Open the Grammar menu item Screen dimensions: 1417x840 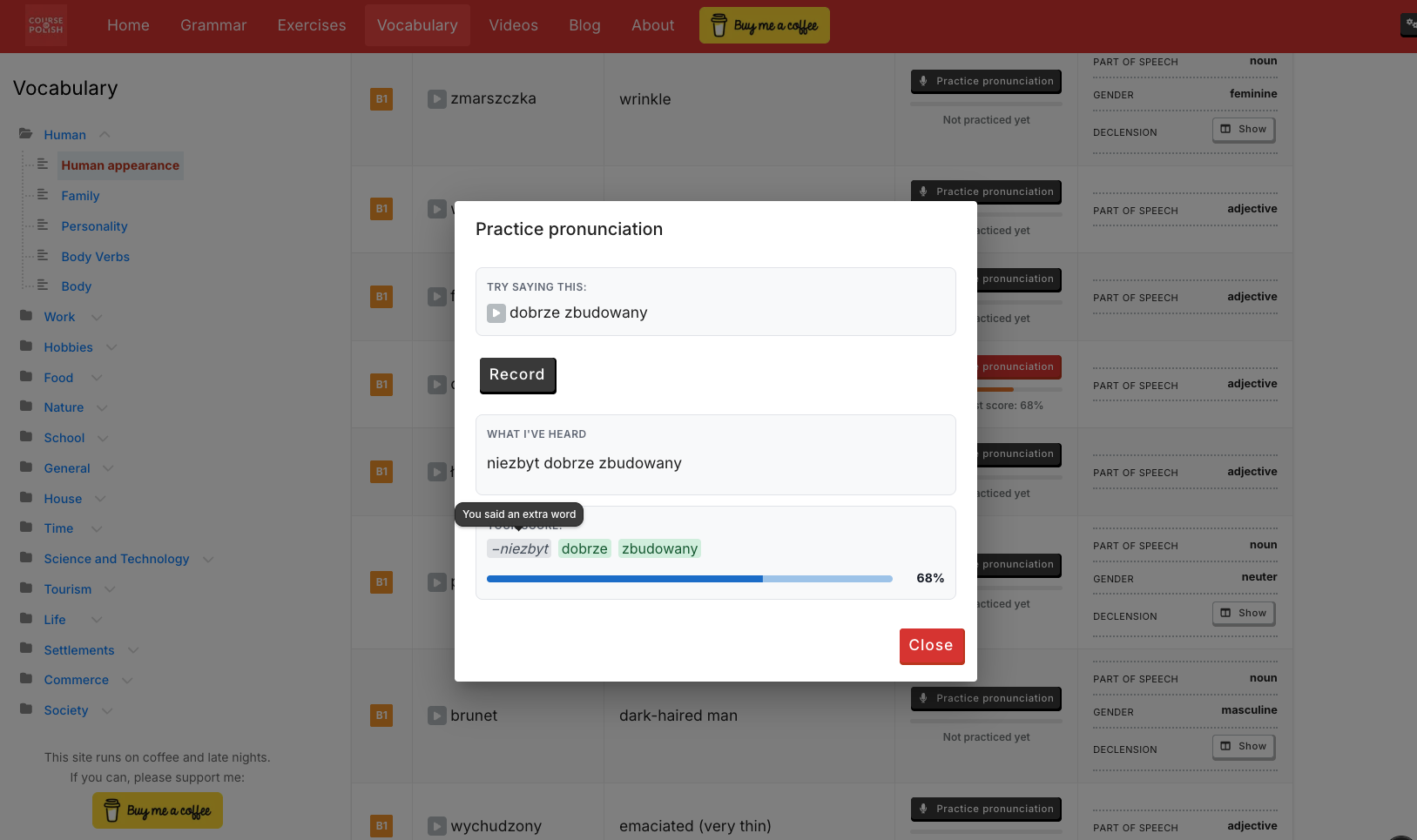pos(213,25)
